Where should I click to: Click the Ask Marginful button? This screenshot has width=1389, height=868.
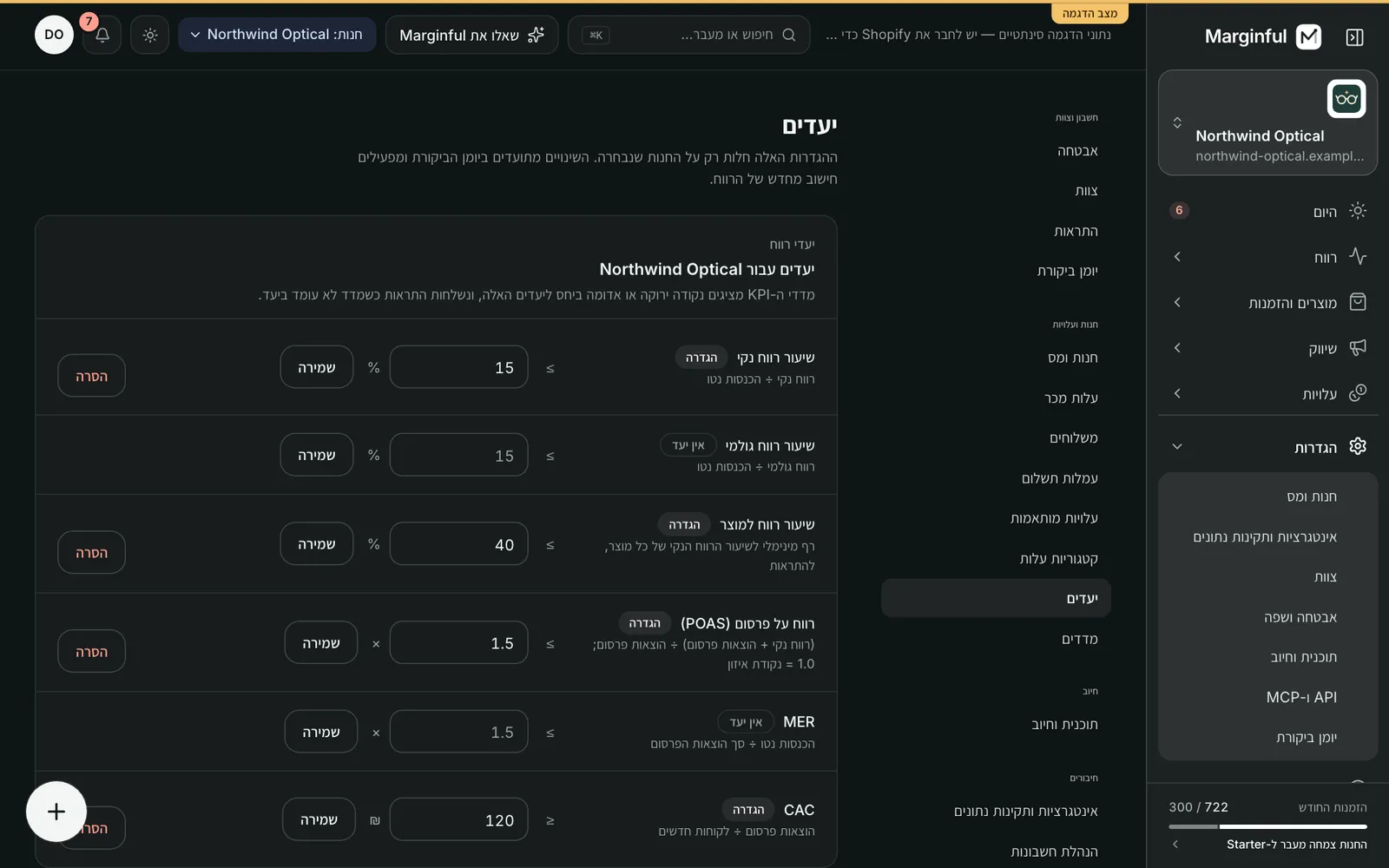(x=472, y=35)
